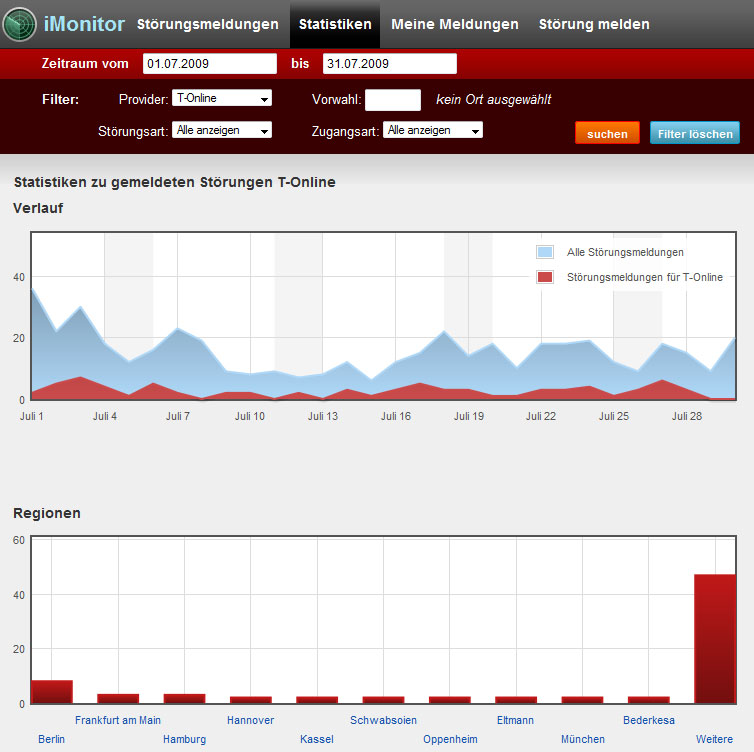
Task: Select the Berlin bar in Regionen chart
Action: click(52, 691)
